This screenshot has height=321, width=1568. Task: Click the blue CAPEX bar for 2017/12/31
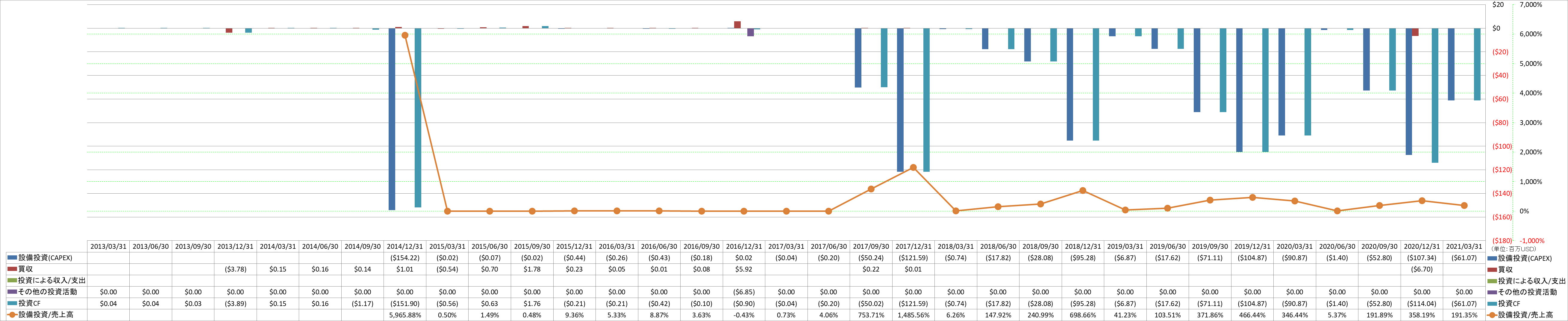point(900,100)
